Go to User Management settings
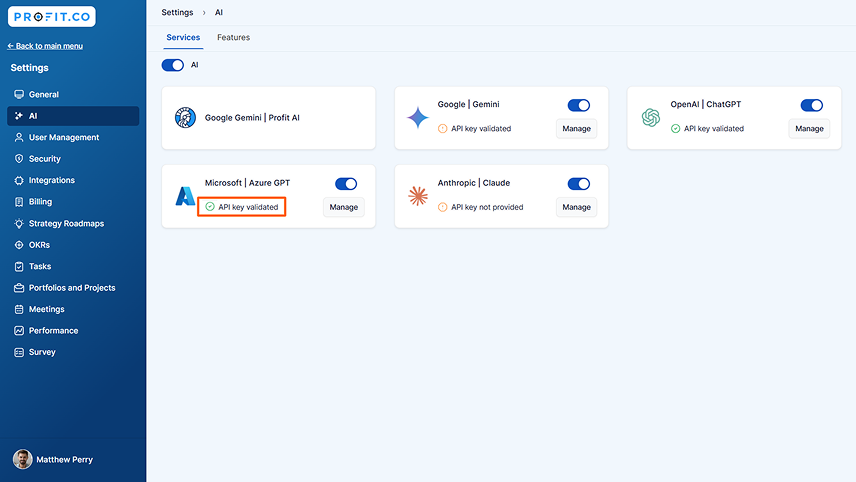 (73, 138)
